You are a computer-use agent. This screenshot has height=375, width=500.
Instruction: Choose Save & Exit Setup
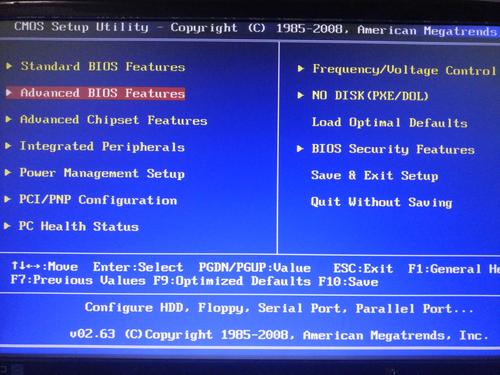click(375, 175)
